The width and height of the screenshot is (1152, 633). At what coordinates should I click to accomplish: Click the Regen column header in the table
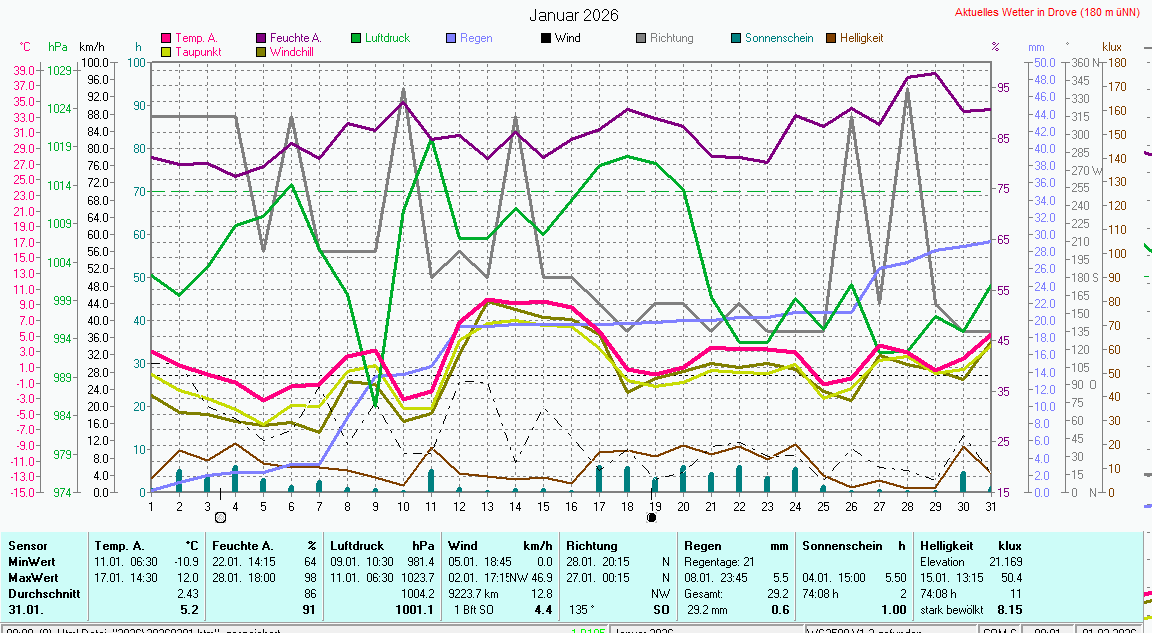pyautogui.click(x=703, y=546)
